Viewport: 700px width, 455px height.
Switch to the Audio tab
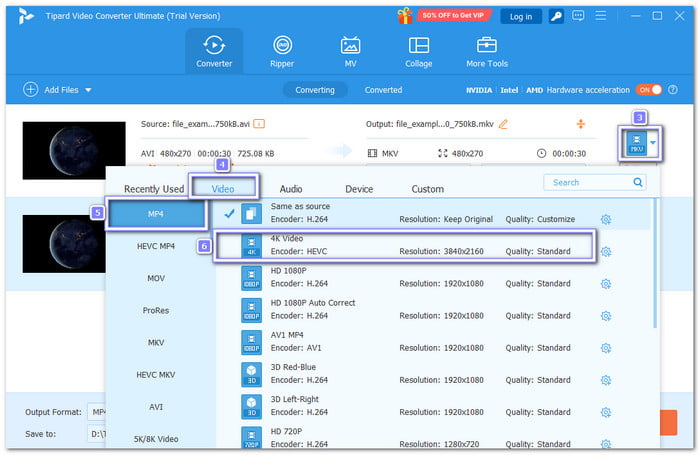click(x=291, y=189)
